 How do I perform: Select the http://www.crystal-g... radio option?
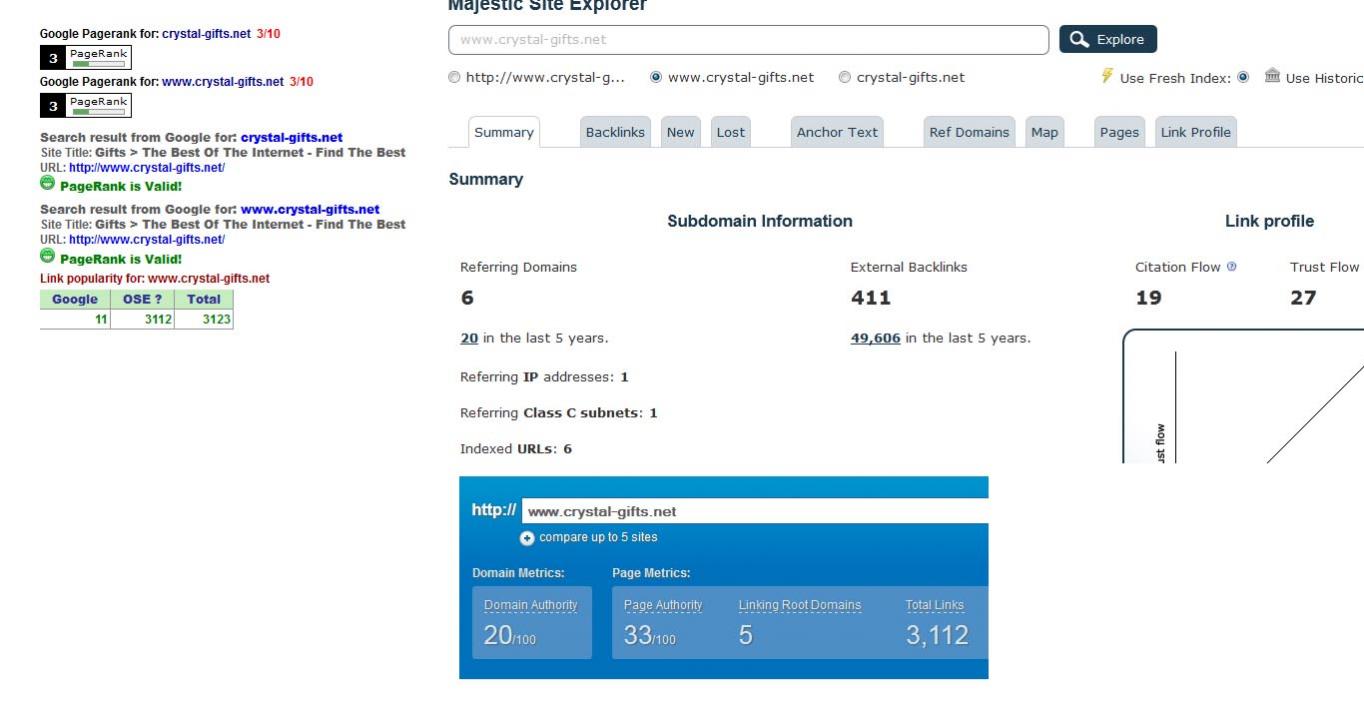(x=455, y=77)
